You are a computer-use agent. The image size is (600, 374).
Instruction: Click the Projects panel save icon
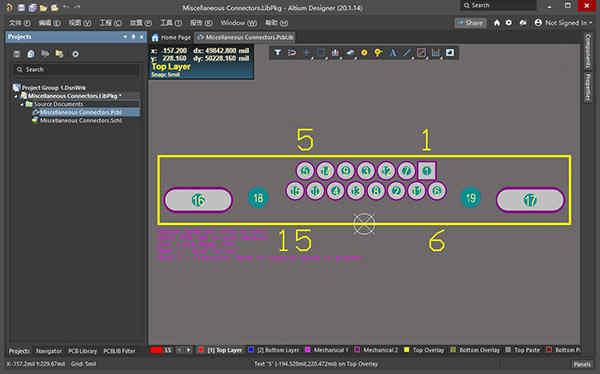pyautogui.click(x=16, y=54)
